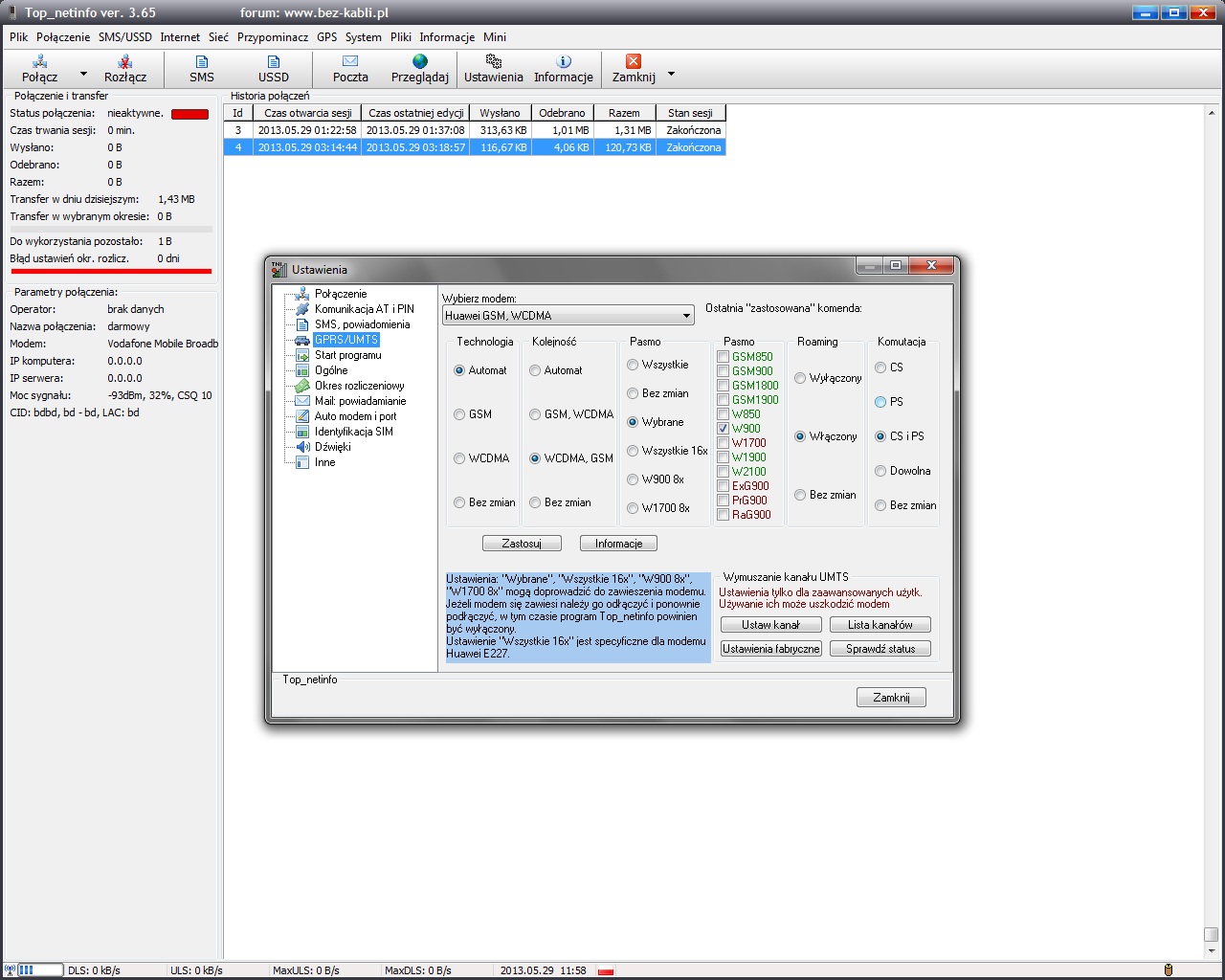Open the Przypominacz menu
Image resolution: width=1225 pixels, height=980 pixels.
point(273,37)
